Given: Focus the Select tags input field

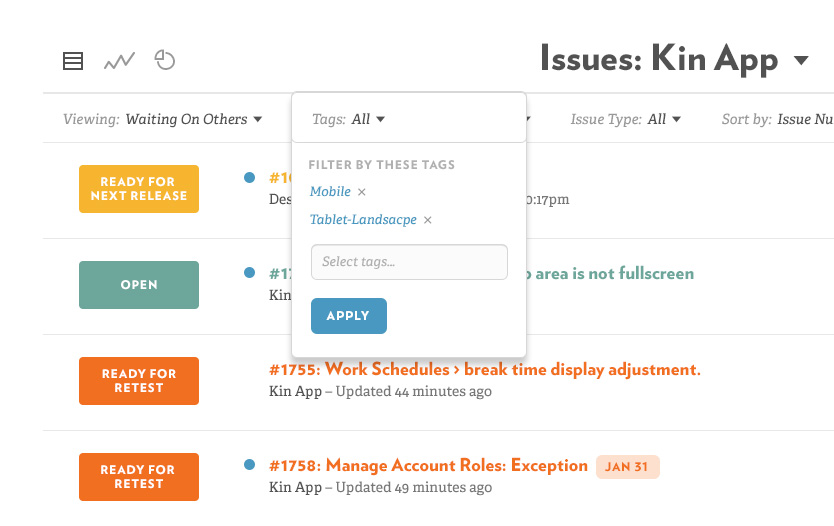Looking at the screenshot, I should [409, 262].
